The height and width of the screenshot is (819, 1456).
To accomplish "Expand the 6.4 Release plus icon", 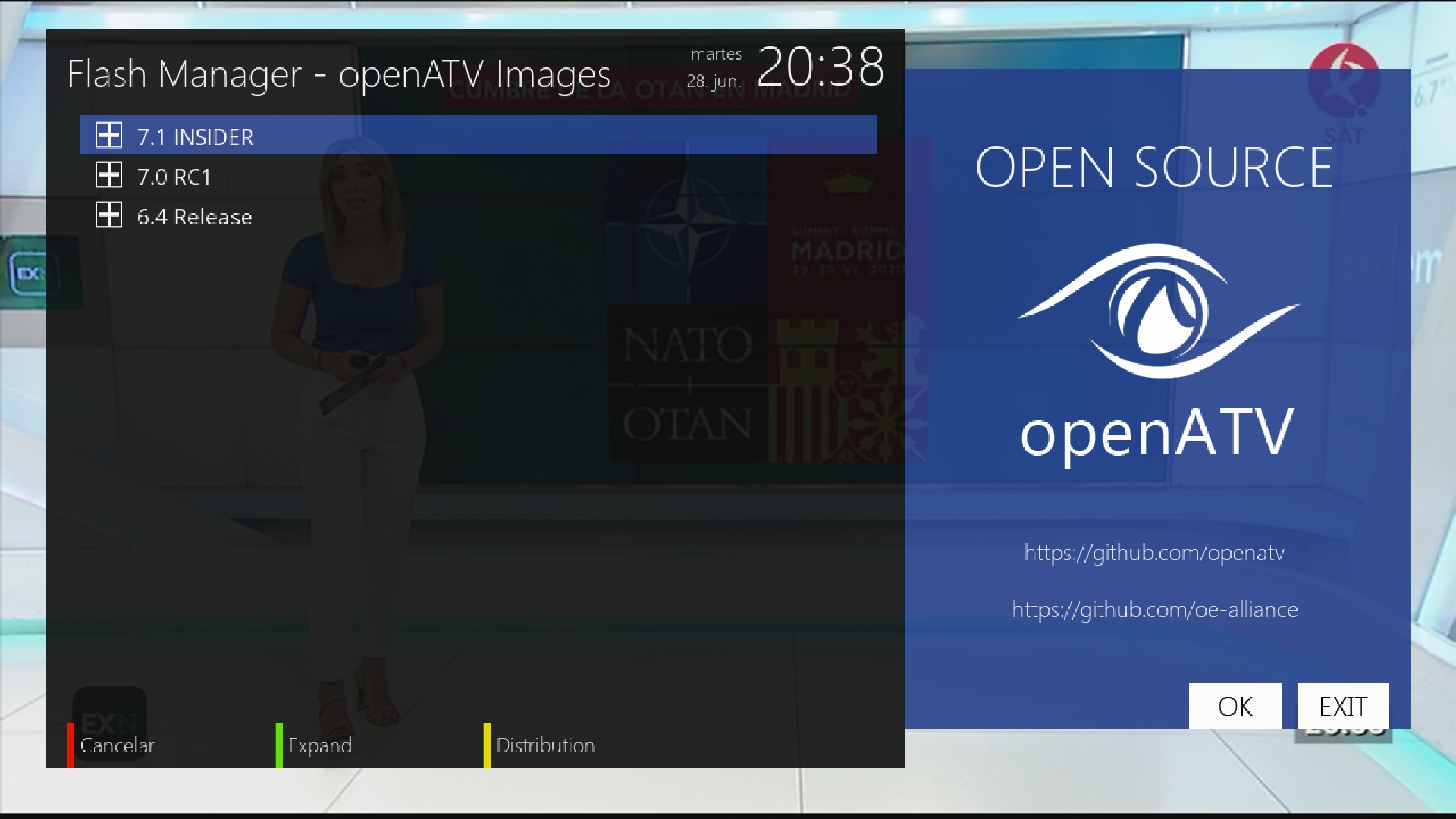I will (109, 215).
